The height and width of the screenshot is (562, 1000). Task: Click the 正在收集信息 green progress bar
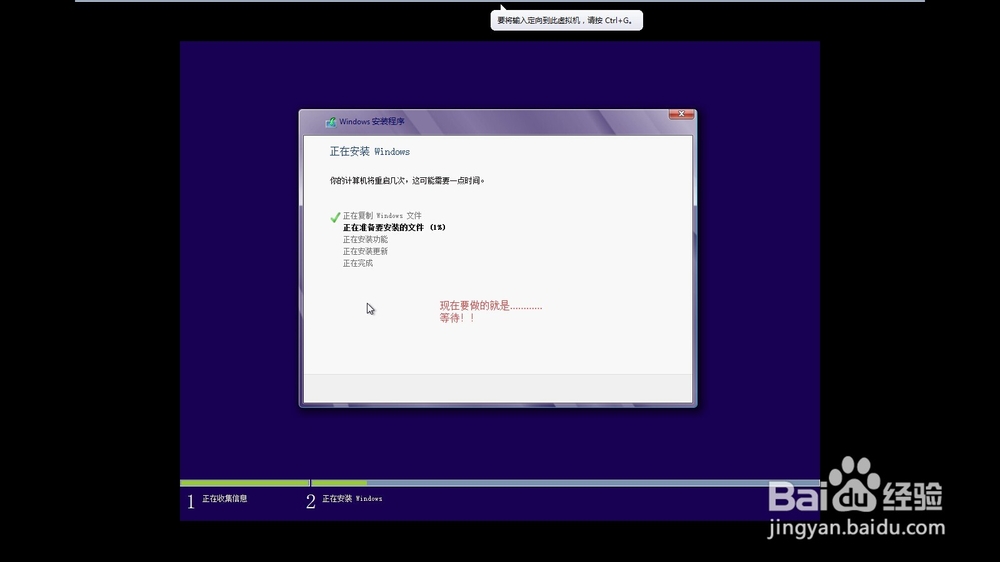click(245, 483)
